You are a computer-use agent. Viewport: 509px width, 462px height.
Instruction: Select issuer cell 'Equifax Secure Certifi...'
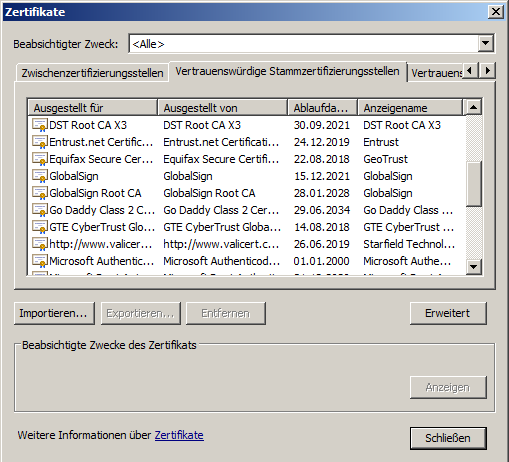point(221,159)
